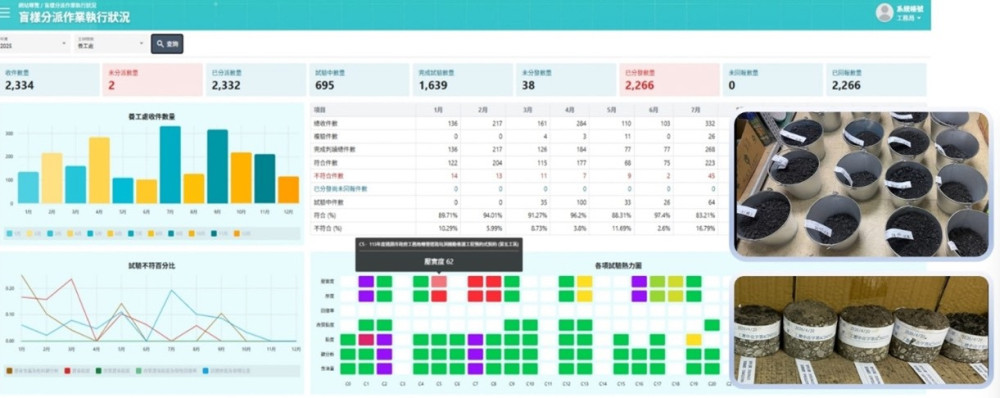The image size is (1000, 398).
Task: Click the user avatar icon
Action: [x=884, y=12]
